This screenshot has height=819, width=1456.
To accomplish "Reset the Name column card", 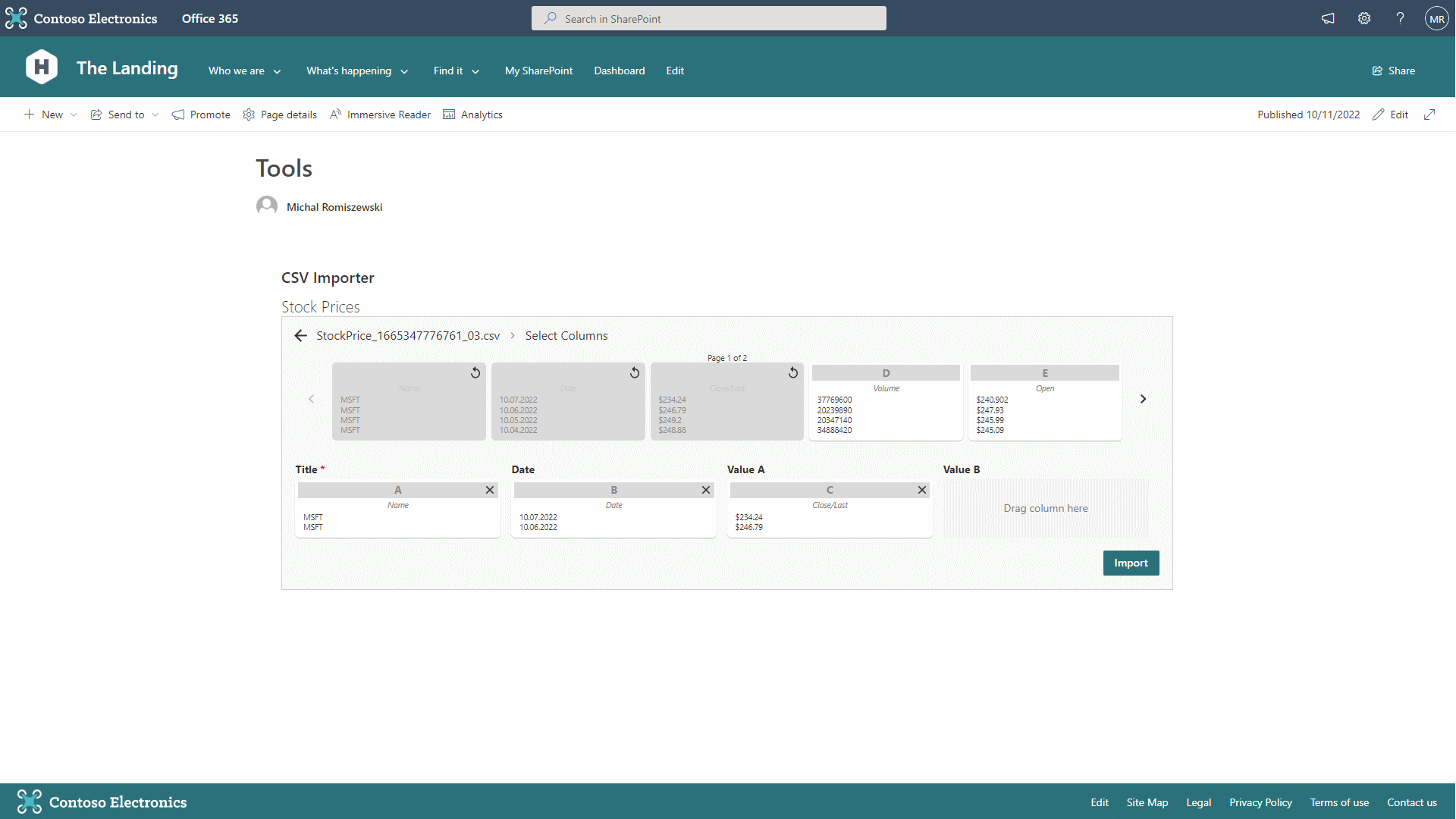I will pyautogui.click(x=475, y=373).
